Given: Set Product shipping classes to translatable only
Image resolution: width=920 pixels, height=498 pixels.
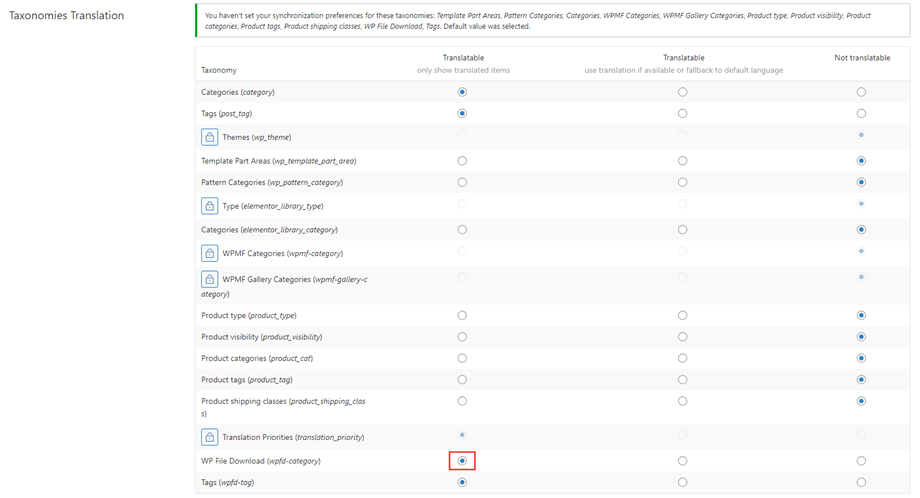Looking at the screenshot, I should tap(462, 401).
